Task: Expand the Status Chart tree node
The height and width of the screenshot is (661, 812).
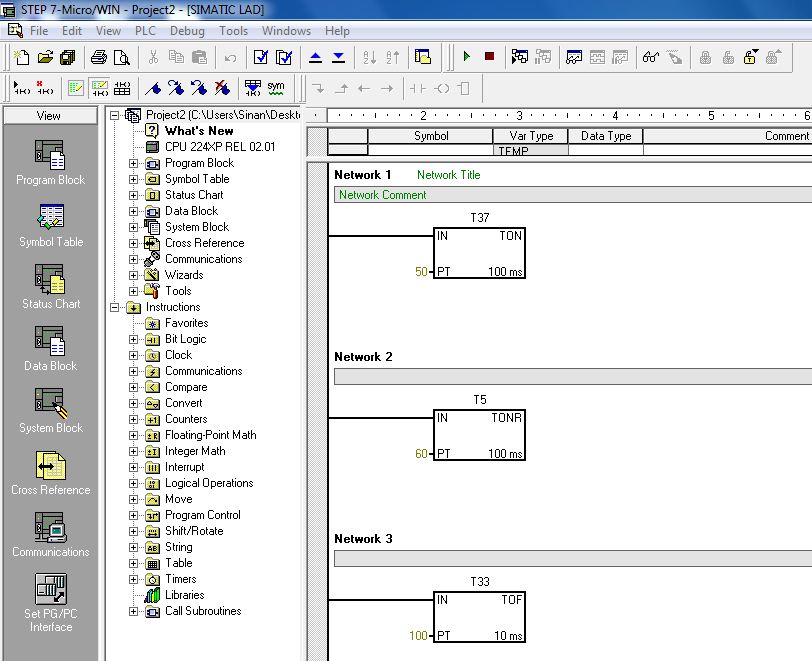Action: (x=133, y=195)
